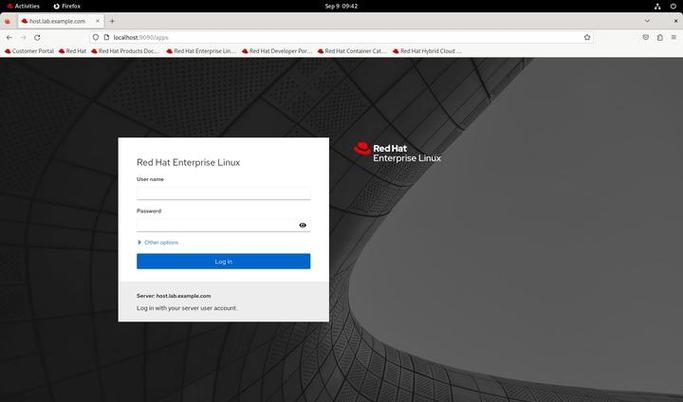Click the Red Hat Enterprise Linux form heading

188,162
